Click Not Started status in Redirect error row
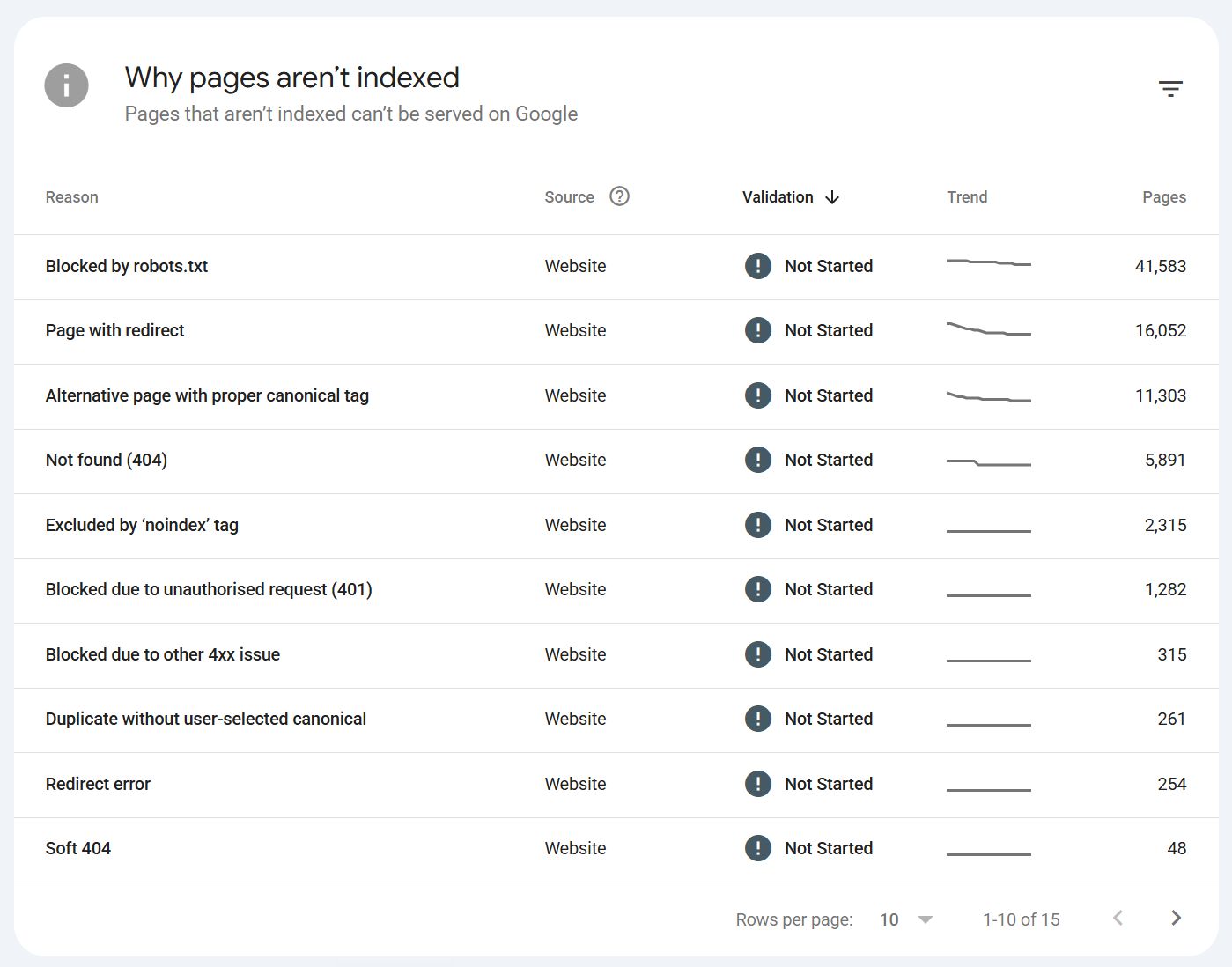The image size is (1232, 967). [829, 784]
